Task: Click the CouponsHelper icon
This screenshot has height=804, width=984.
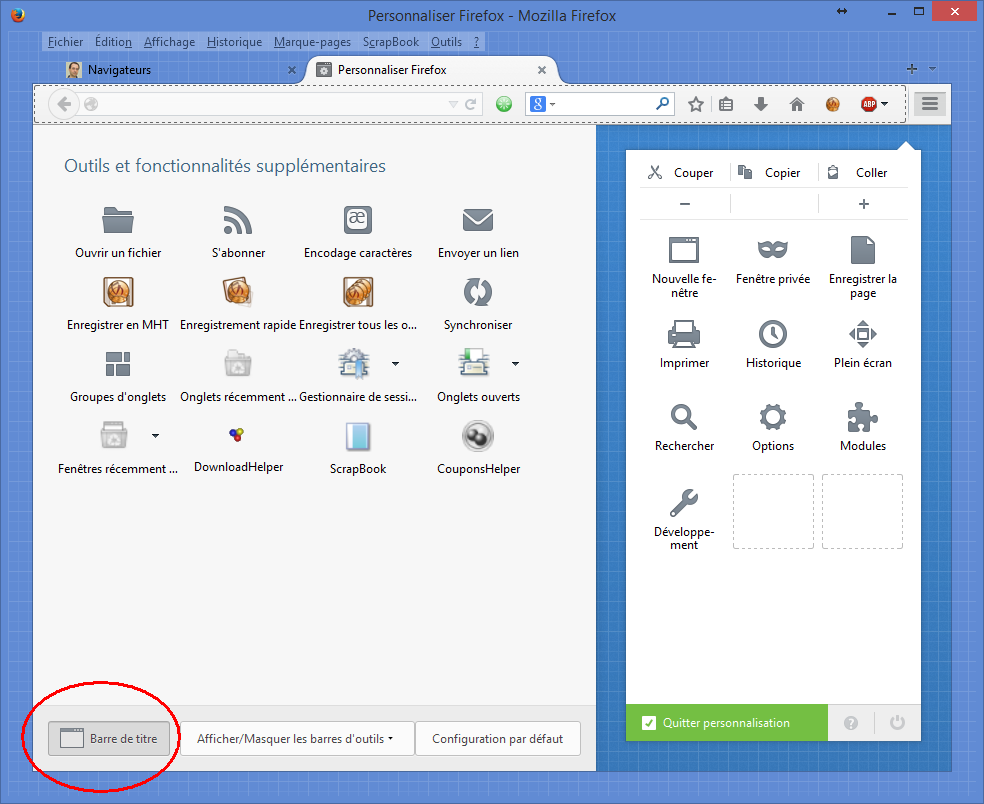Action: [x=478, y=436]
